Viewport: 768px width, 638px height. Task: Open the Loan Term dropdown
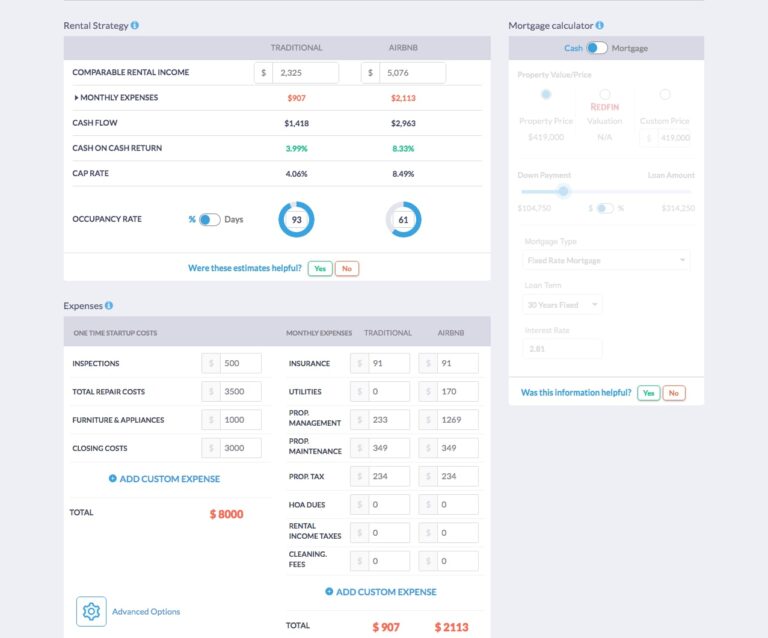tap(563, 304)
